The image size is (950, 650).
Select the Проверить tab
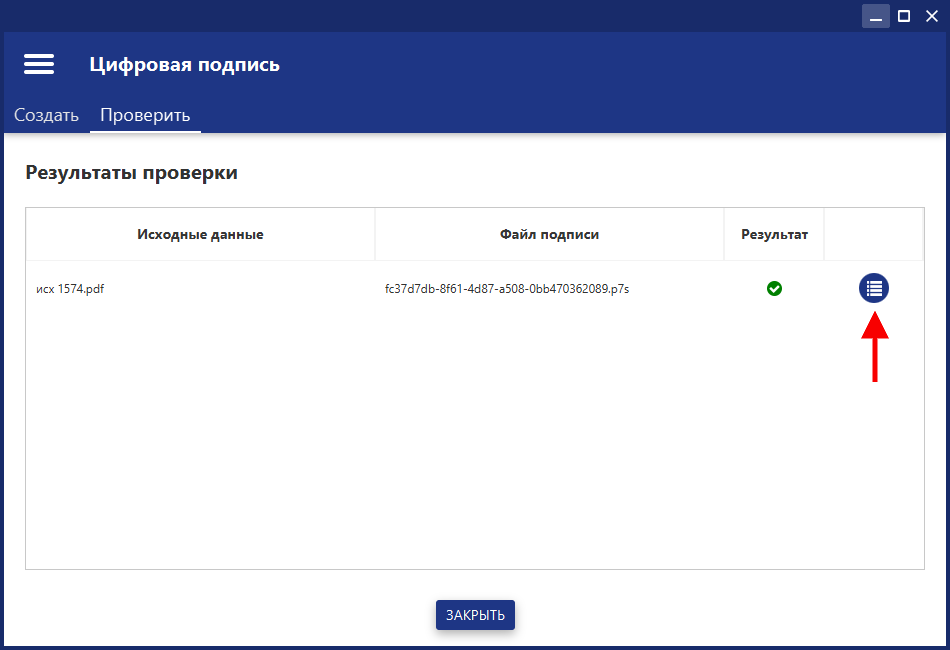(145, 114)
